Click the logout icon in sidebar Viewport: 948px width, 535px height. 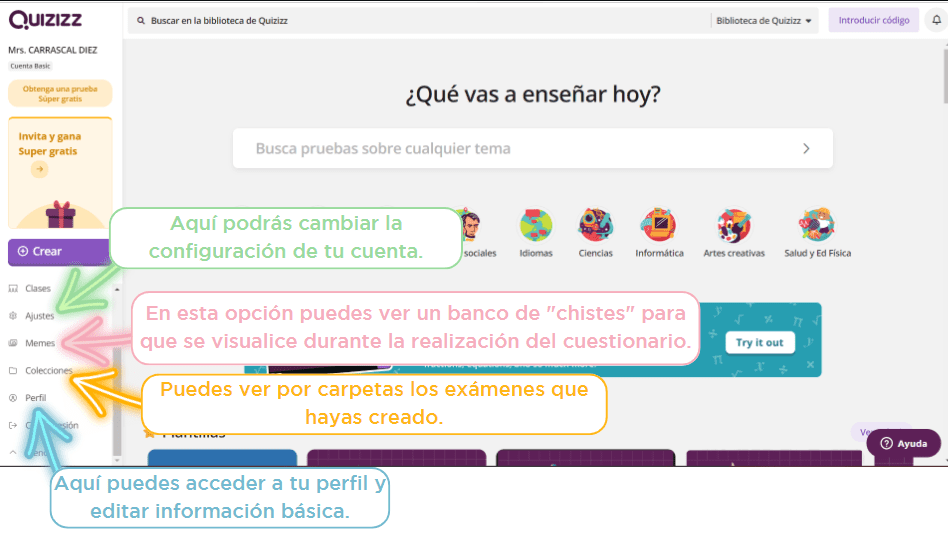(13, 426)
